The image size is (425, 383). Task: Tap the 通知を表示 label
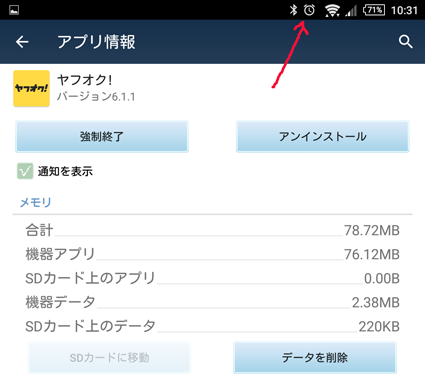pos(65,171)
